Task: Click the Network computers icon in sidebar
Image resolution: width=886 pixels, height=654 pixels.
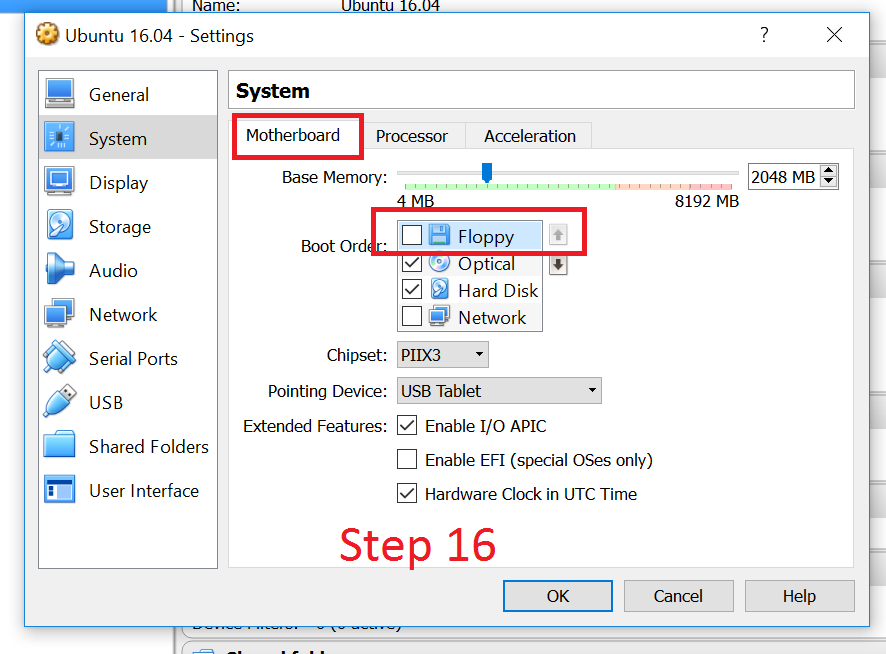Action: tap(59, 313)
